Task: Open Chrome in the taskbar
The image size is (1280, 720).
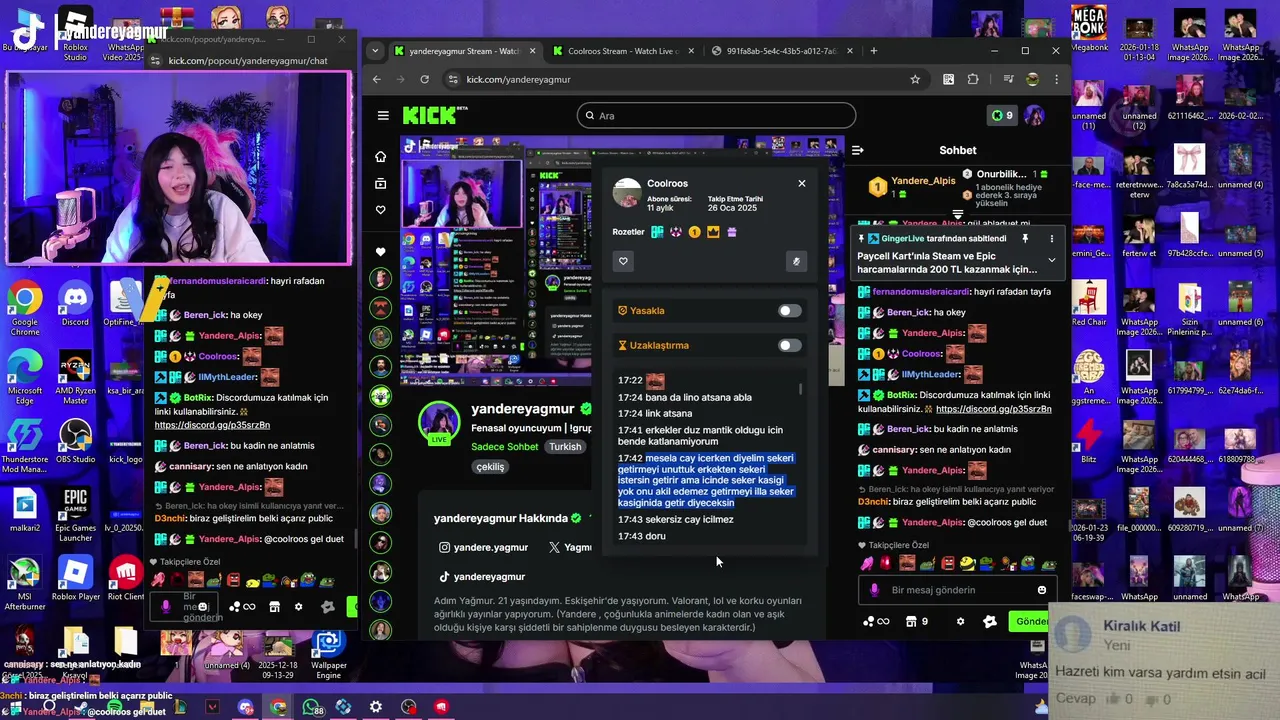Action: click(278, 707)
